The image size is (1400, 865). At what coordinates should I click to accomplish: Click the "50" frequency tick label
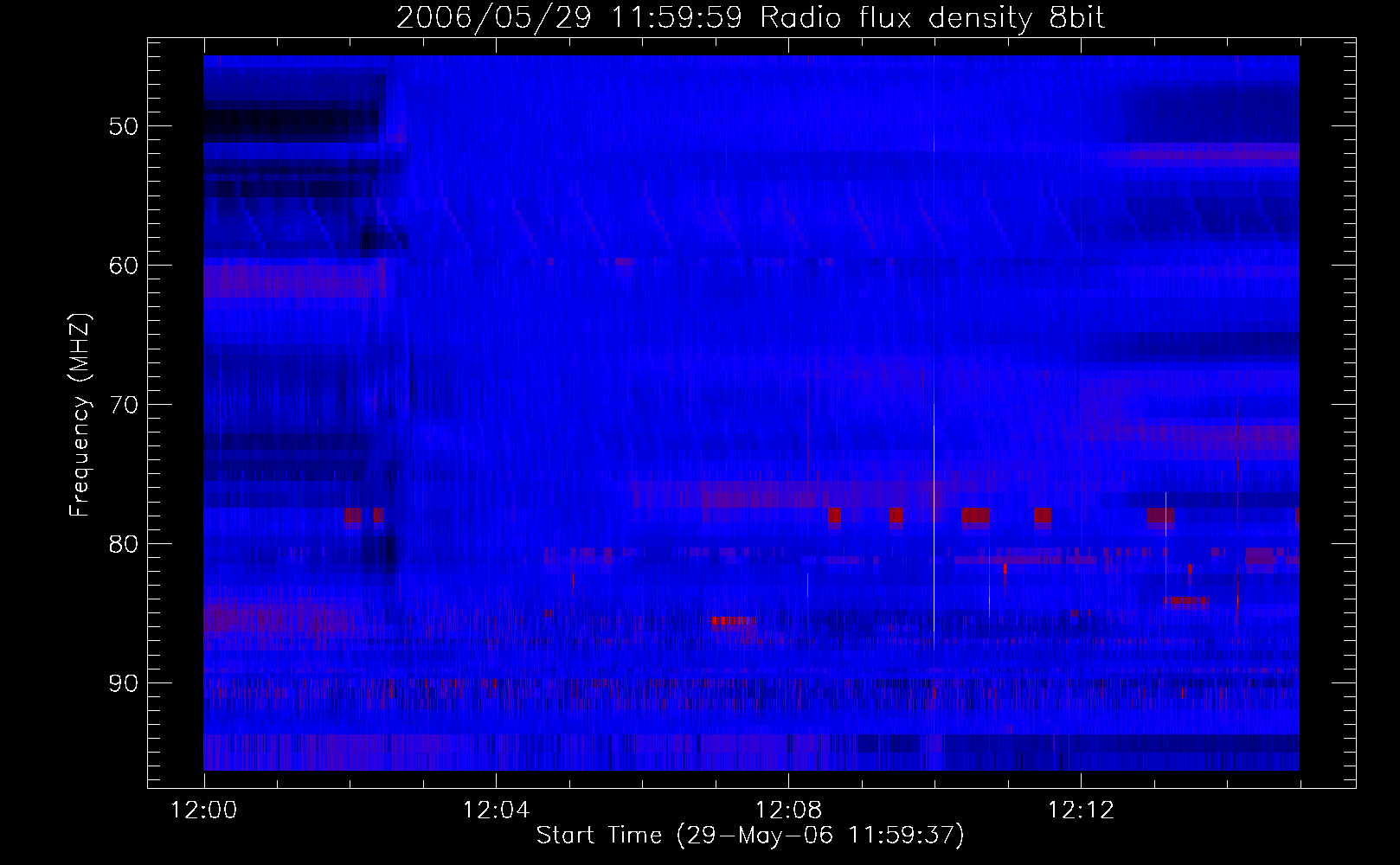pos(124,126)
